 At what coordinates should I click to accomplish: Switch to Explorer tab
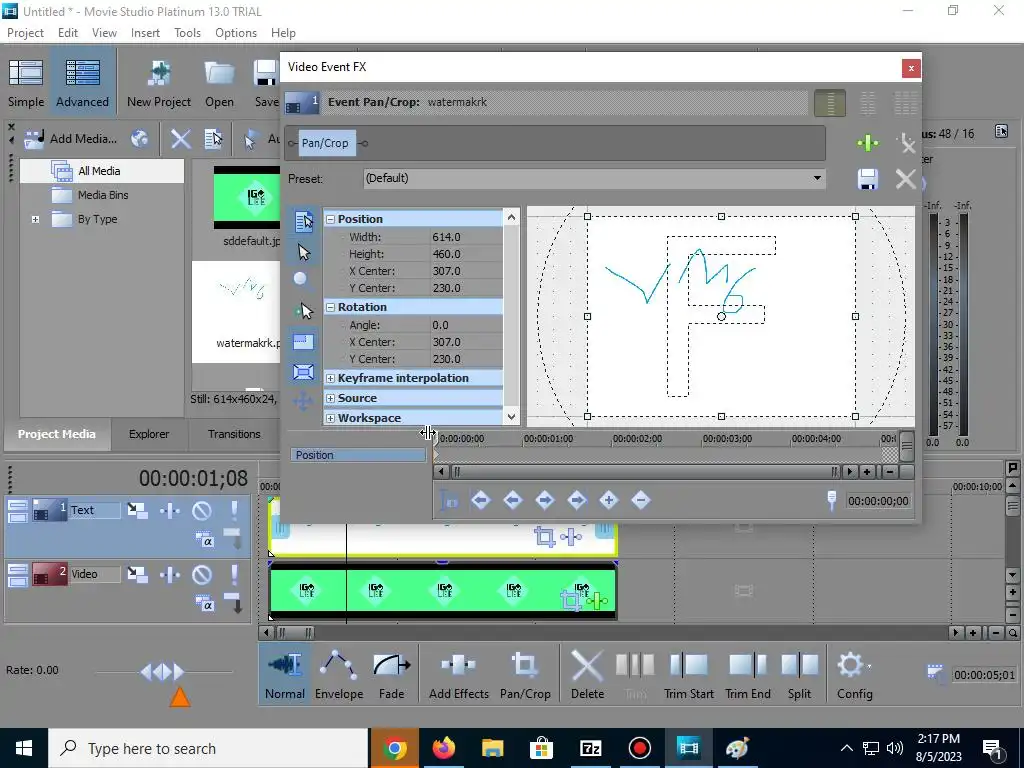coord(149,434)
